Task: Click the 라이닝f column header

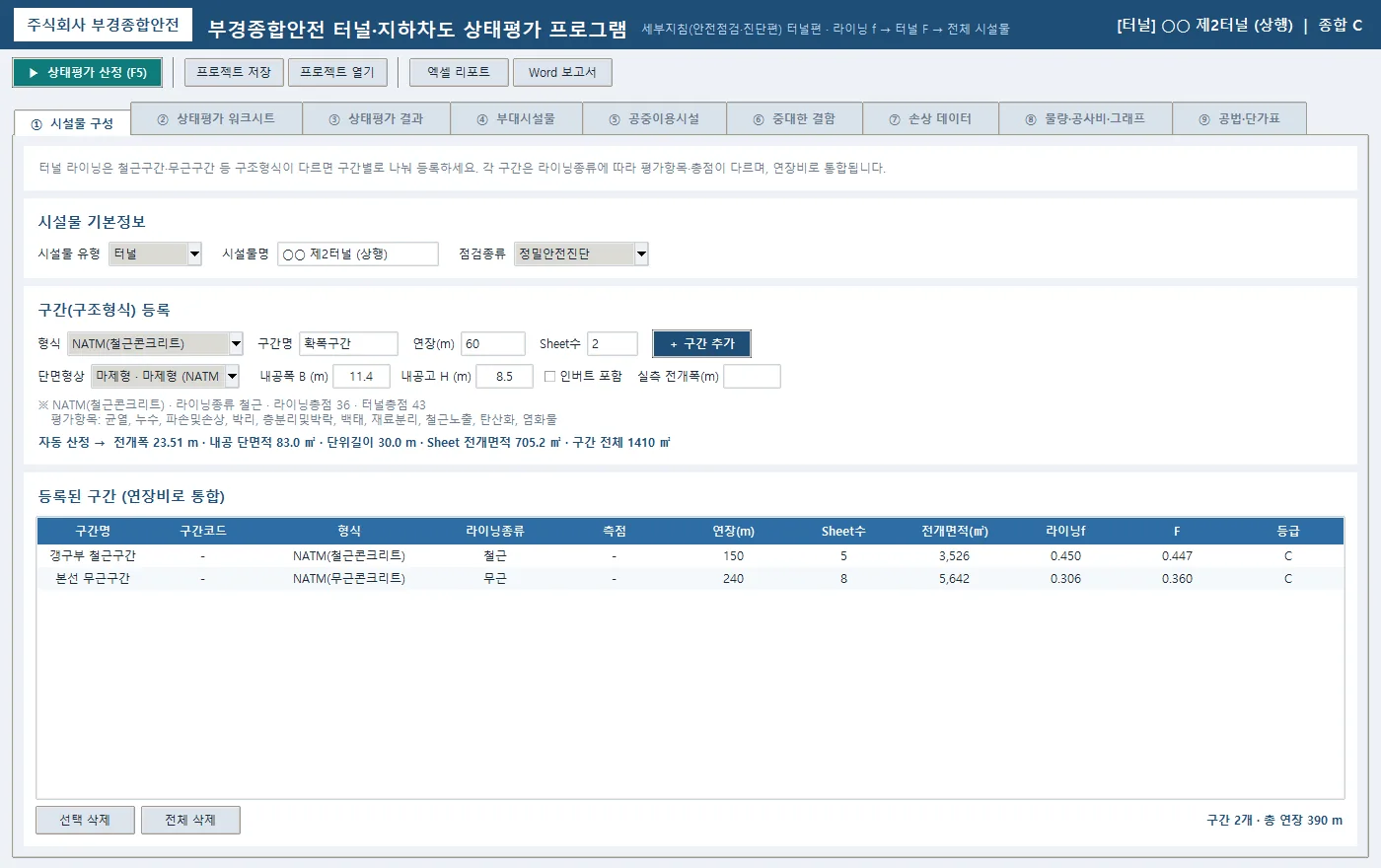Action: [x=1066, y=531]
